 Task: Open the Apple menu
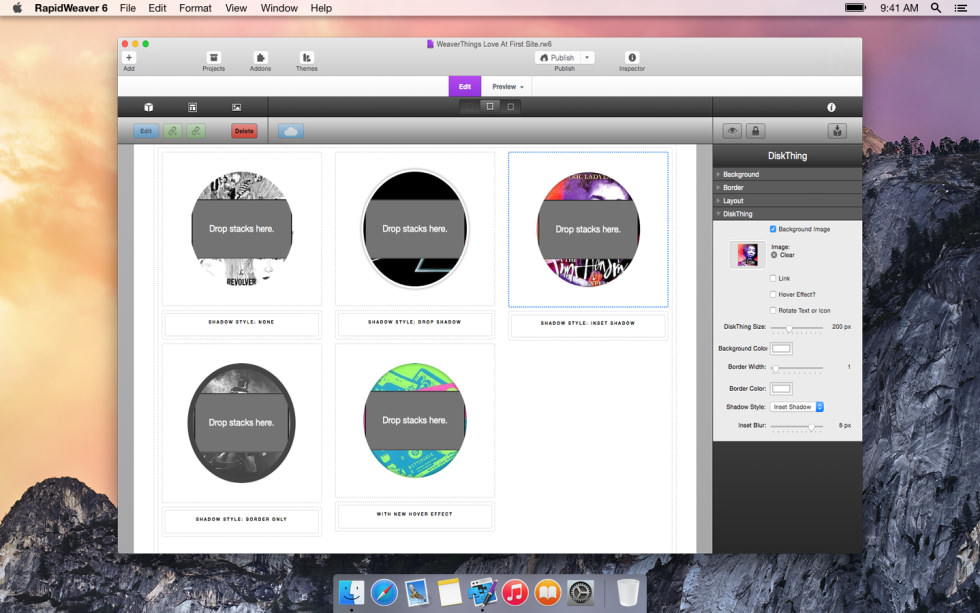point(17,8)
